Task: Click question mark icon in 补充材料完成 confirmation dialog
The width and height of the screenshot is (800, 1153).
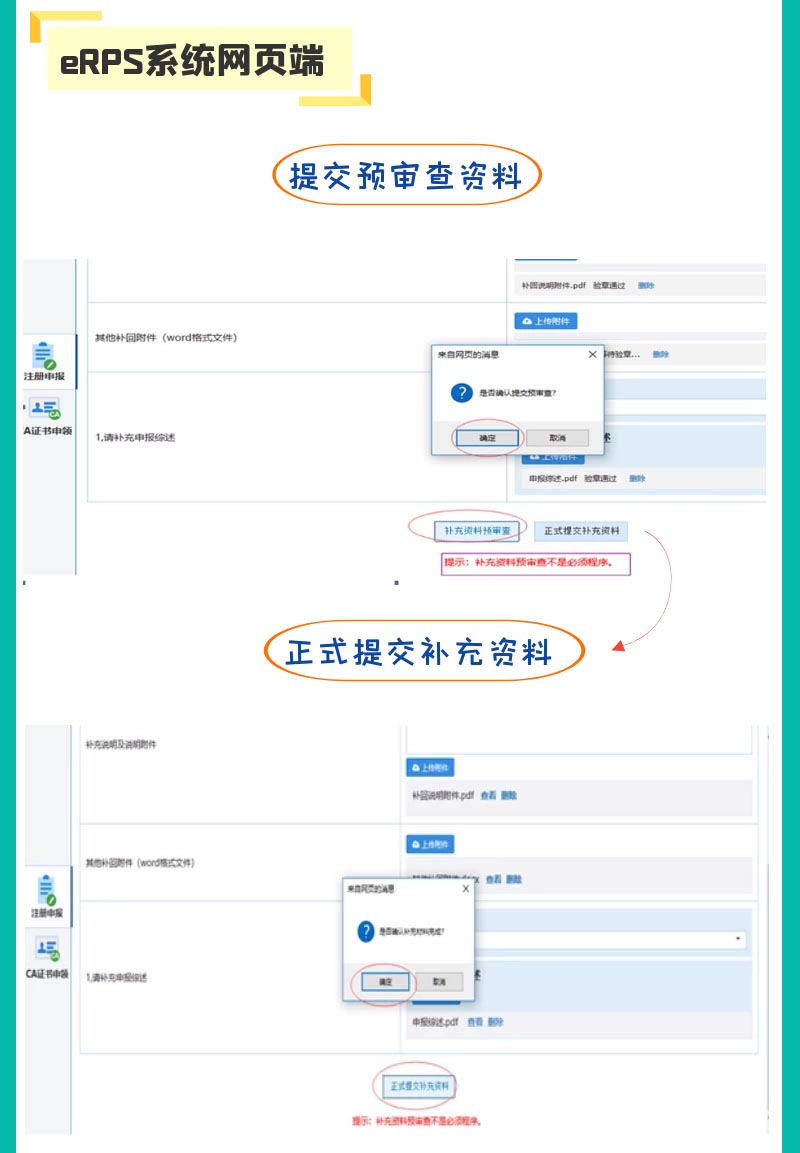Action: [363, 931]
